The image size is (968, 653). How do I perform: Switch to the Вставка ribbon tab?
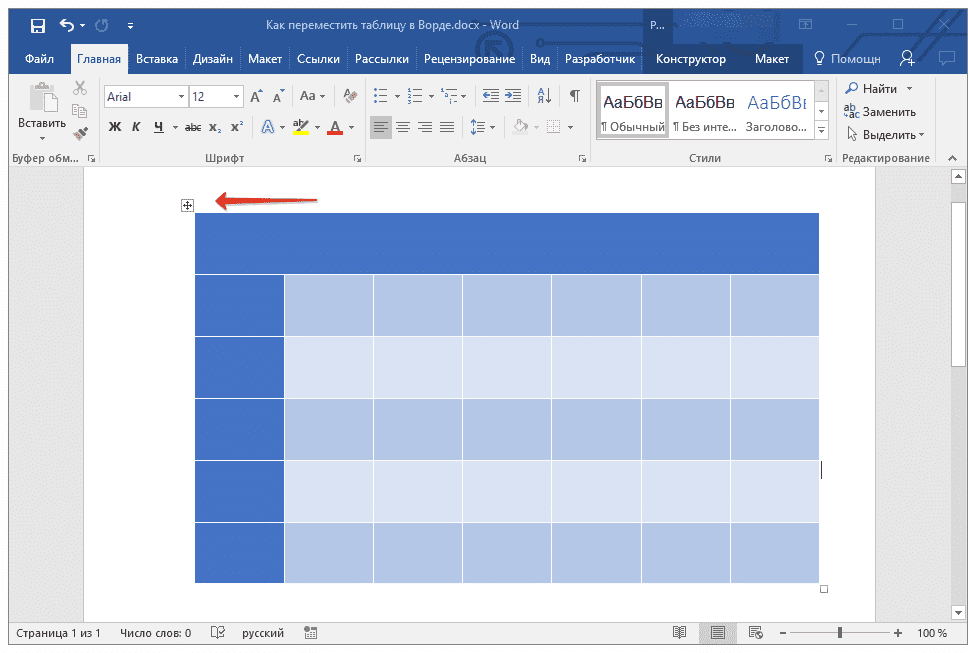[156, 59]
